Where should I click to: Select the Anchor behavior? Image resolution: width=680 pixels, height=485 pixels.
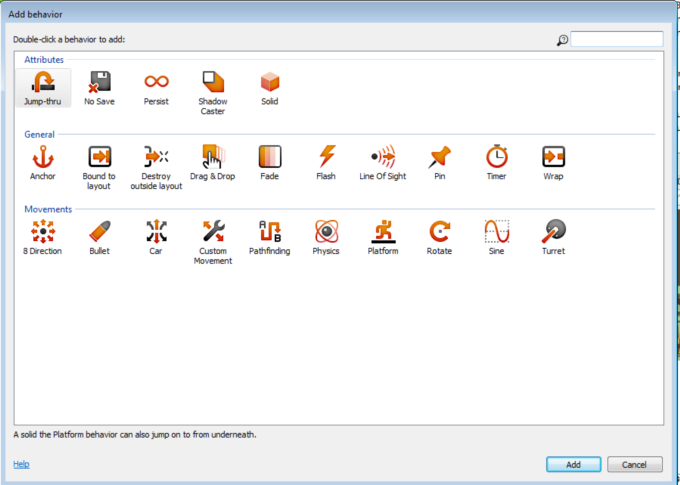(x=43, y=163)
